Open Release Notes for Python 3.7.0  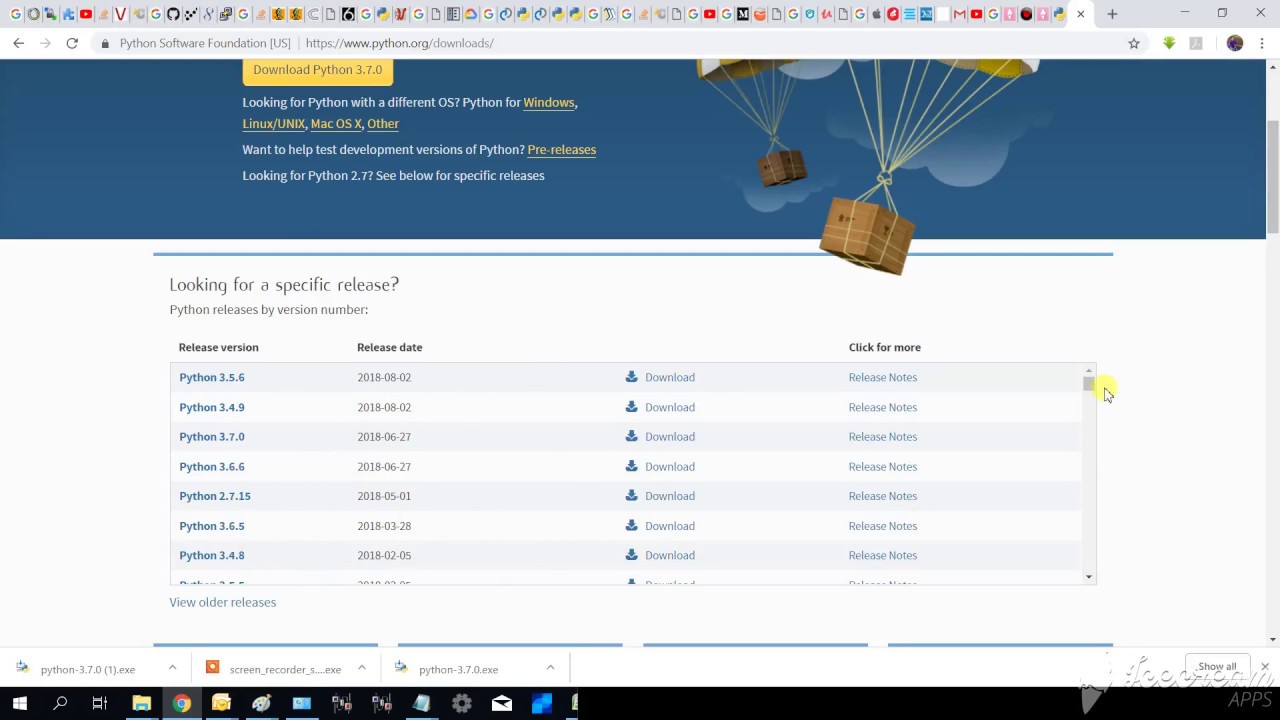tap(883, 436)
